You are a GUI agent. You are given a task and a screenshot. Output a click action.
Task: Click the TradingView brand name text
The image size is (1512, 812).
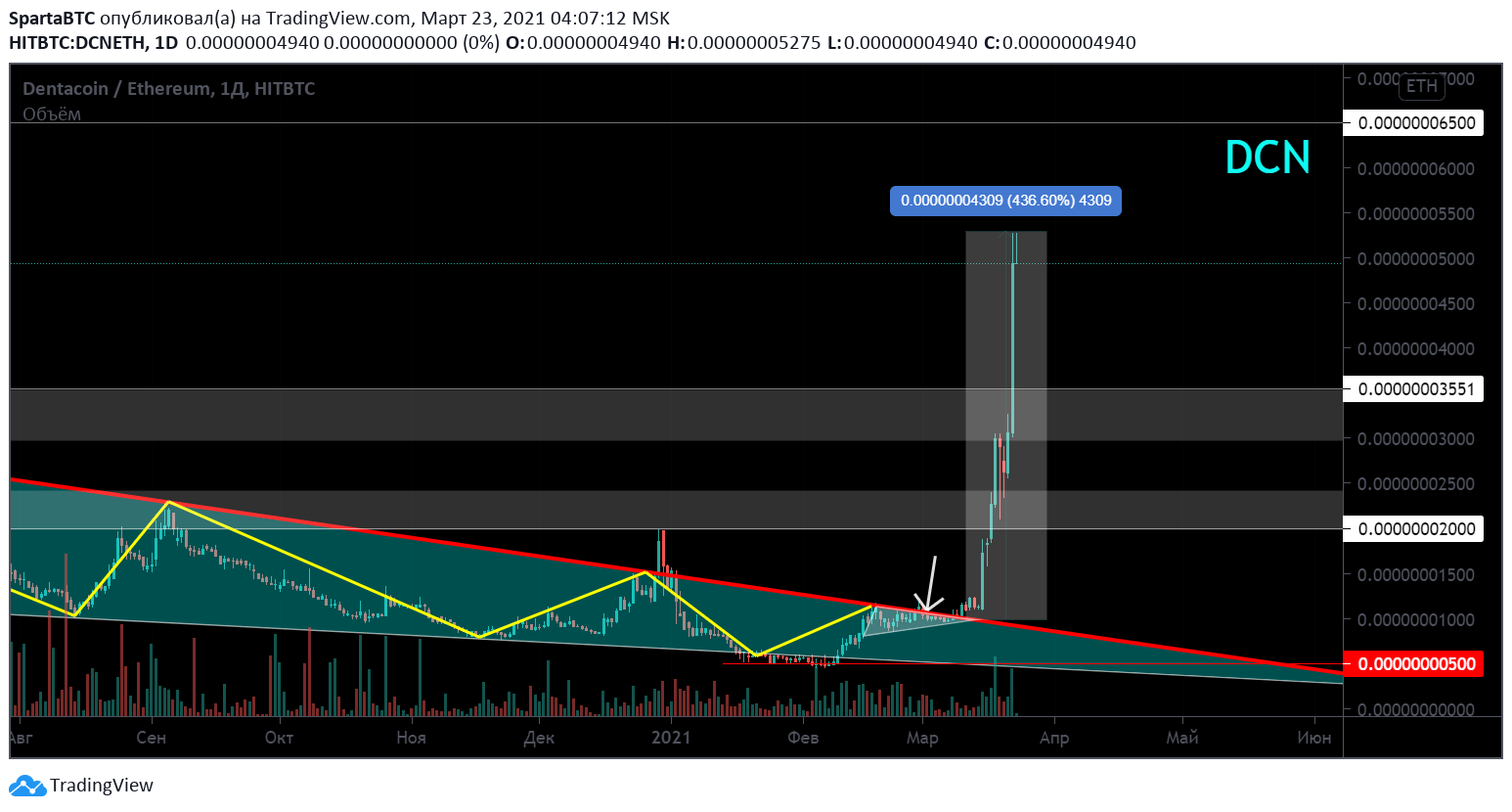102,786
